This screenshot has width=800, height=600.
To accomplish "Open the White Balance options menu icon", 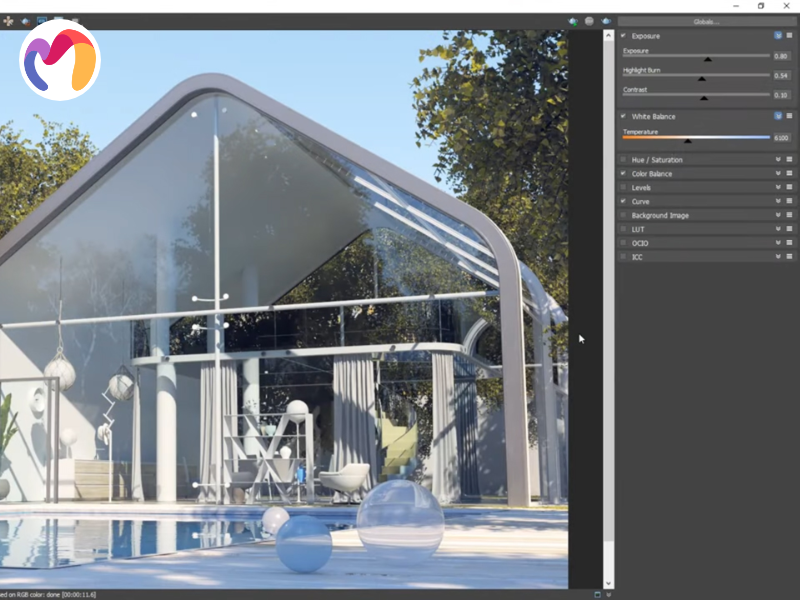I will 789,117.
